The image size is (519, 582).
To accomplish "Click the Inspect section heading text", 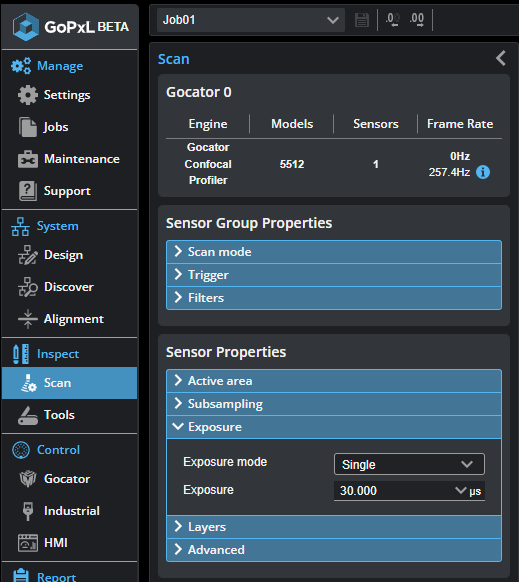I will pos(58,354).
